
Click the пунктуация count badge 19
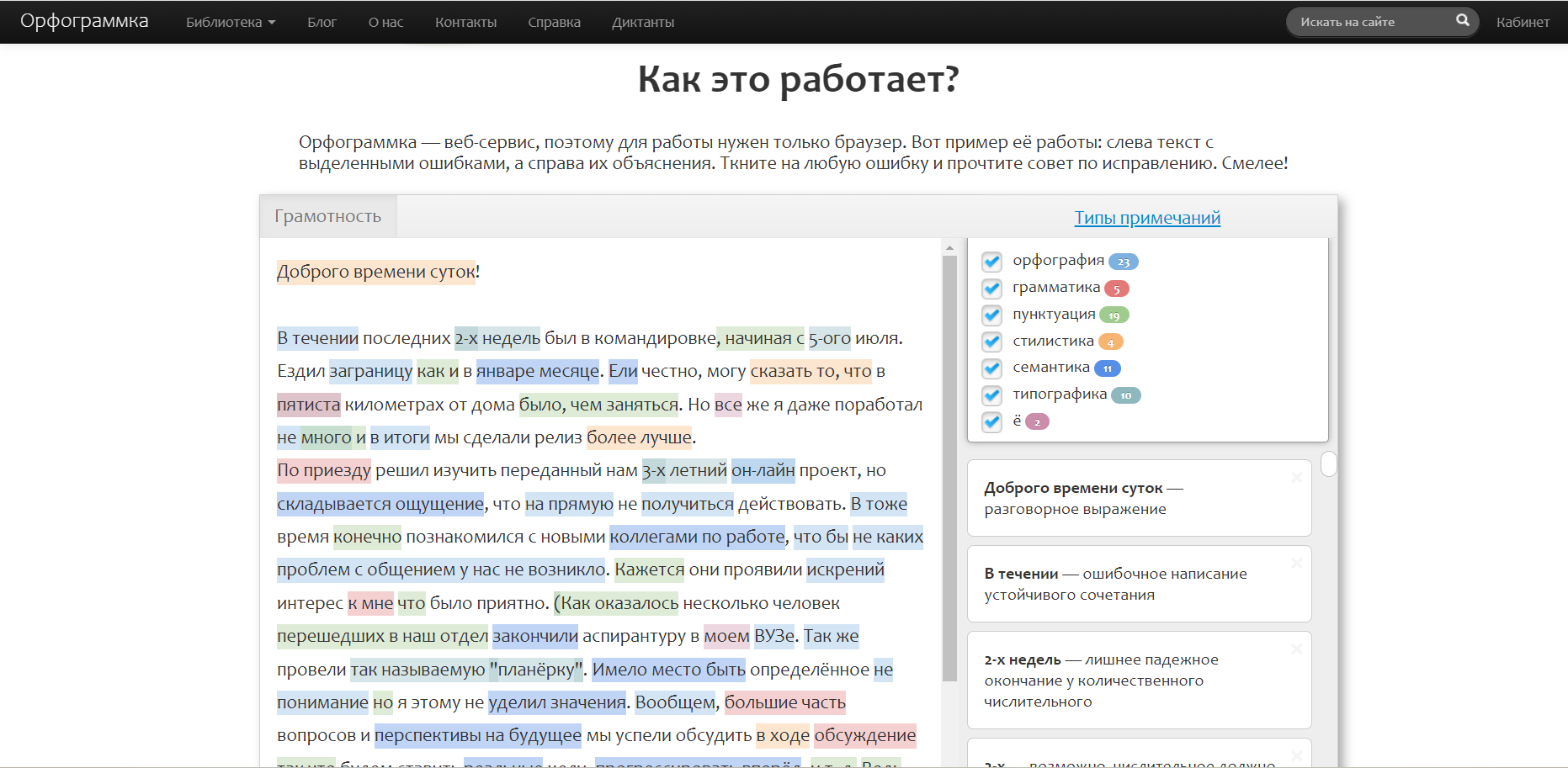point(1114,315)
